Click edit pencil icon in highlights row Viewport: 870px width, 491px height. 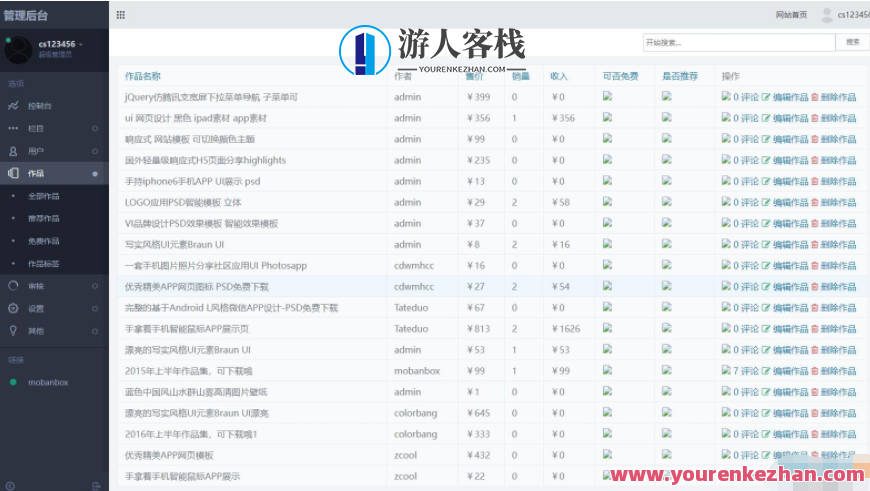766,160
